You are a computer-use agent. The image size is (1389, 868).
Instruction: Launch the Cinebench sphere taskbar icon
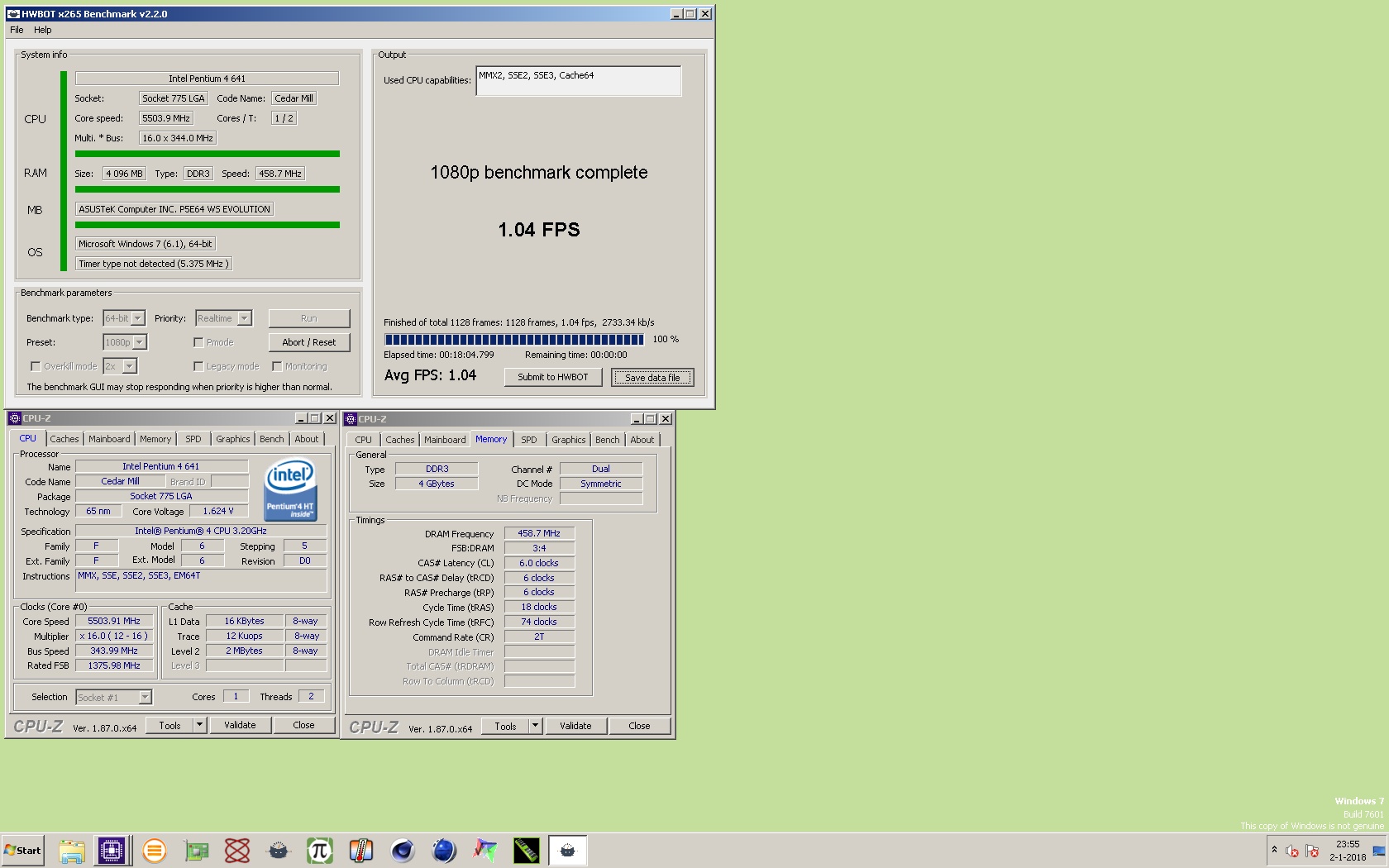point(403,851)
